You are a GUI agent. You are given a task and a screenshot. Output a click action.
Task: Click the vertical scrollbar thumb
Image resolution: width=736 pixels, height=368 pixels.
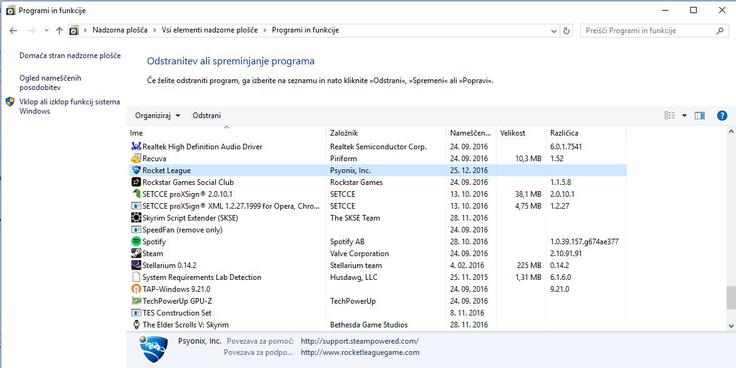[x=731, y=298]
